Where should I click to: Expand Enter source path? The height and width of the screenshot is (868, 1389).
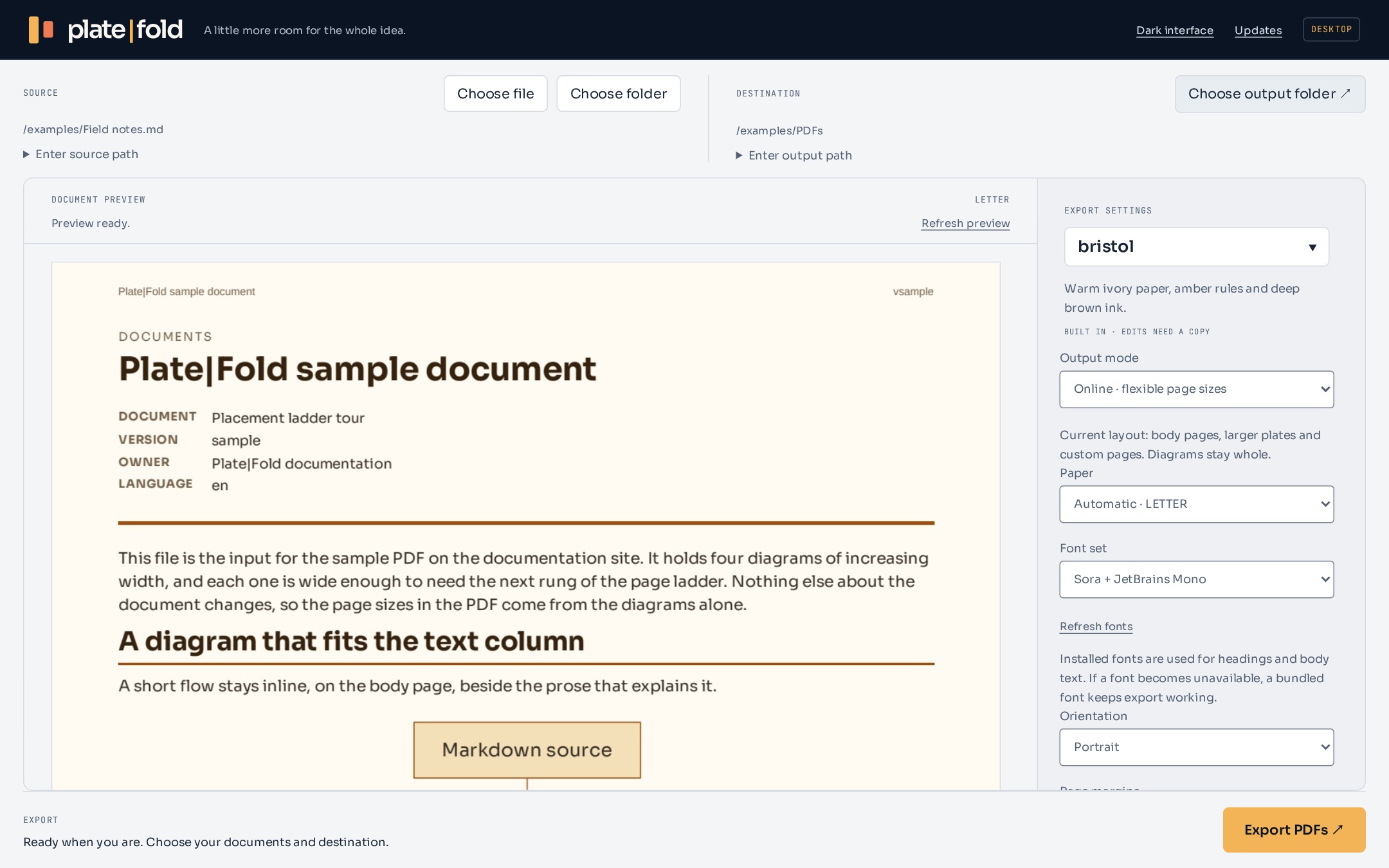pyautogui.click(x=81, y=154)
